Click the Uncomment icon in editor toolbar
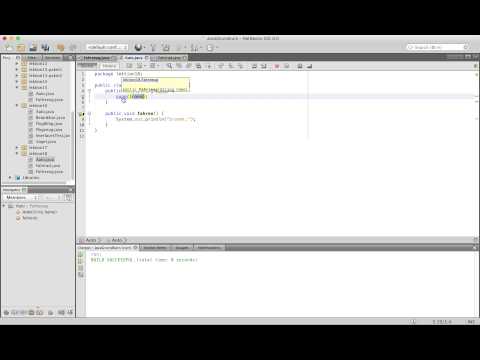The width and height of the screenshot is (480, 360). point(309,66)
